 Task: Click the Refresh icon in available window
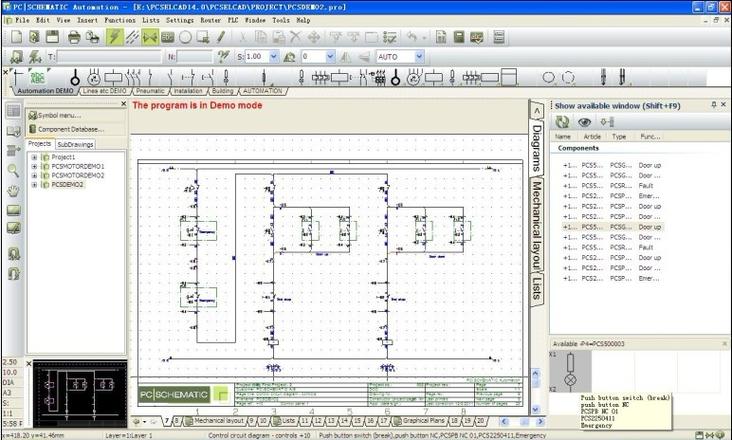[x=563, y=121]
